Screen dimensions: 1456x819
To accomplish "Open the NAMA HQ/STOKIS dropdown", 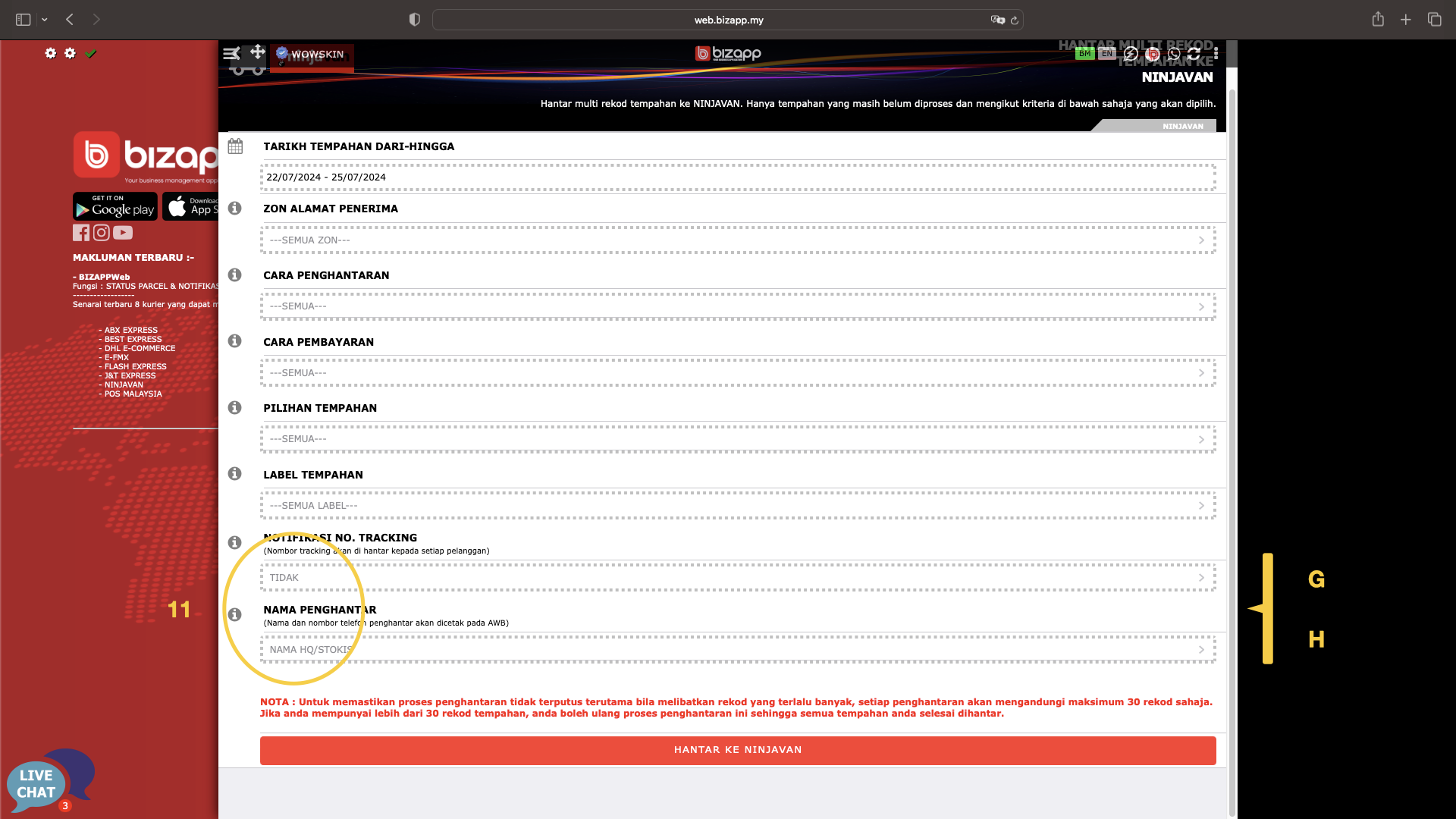I will click(x=738, y=650).
